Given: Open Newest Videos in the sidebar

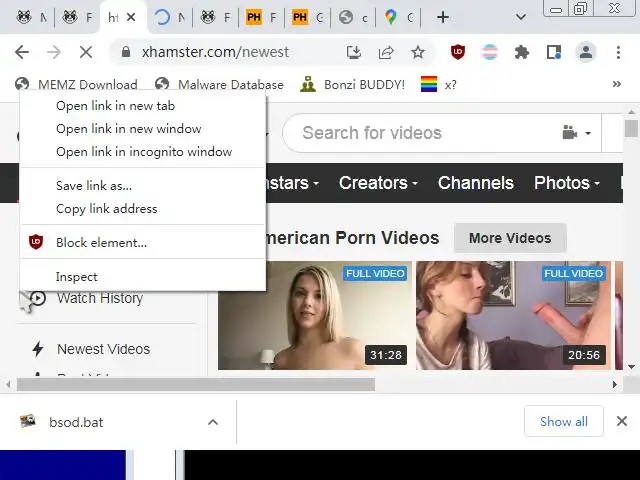Looking at the screenshot, I should [x=104, y=349].
